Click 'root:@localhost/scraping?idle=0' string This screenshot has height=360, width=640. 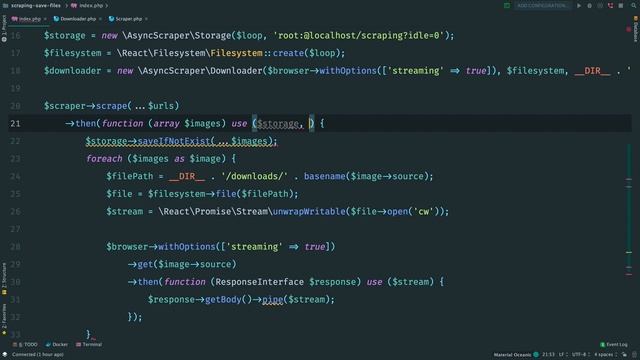[x=359, y=36]
